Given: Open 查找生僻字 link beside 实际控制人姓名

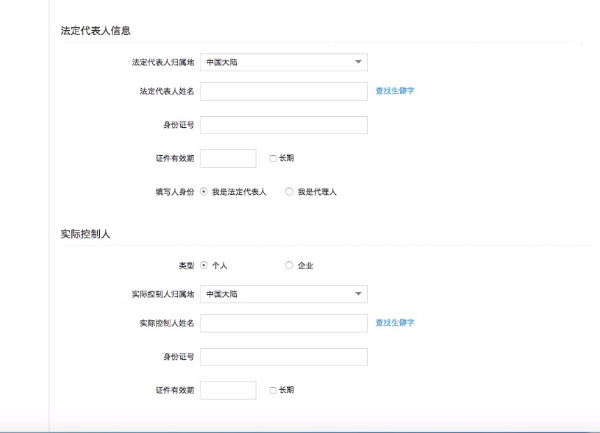Looking at the screenshot, I should tap(395, 322).
